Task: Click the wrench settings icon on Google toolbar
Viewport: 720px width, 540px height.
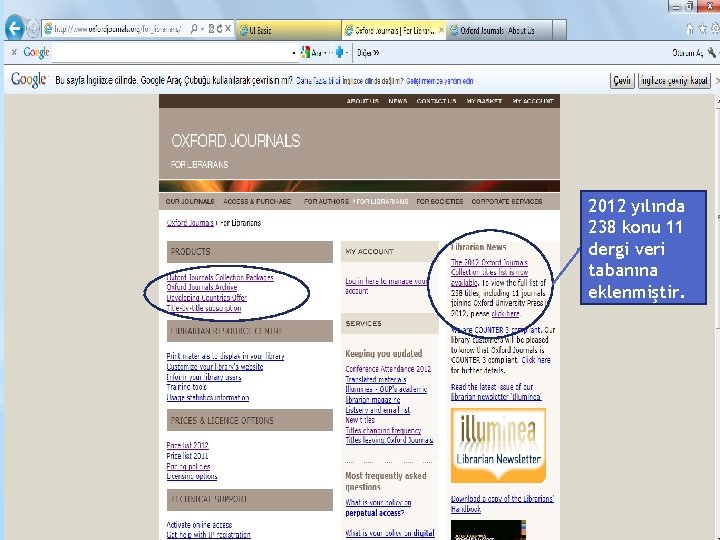Action: pos(711,52)
